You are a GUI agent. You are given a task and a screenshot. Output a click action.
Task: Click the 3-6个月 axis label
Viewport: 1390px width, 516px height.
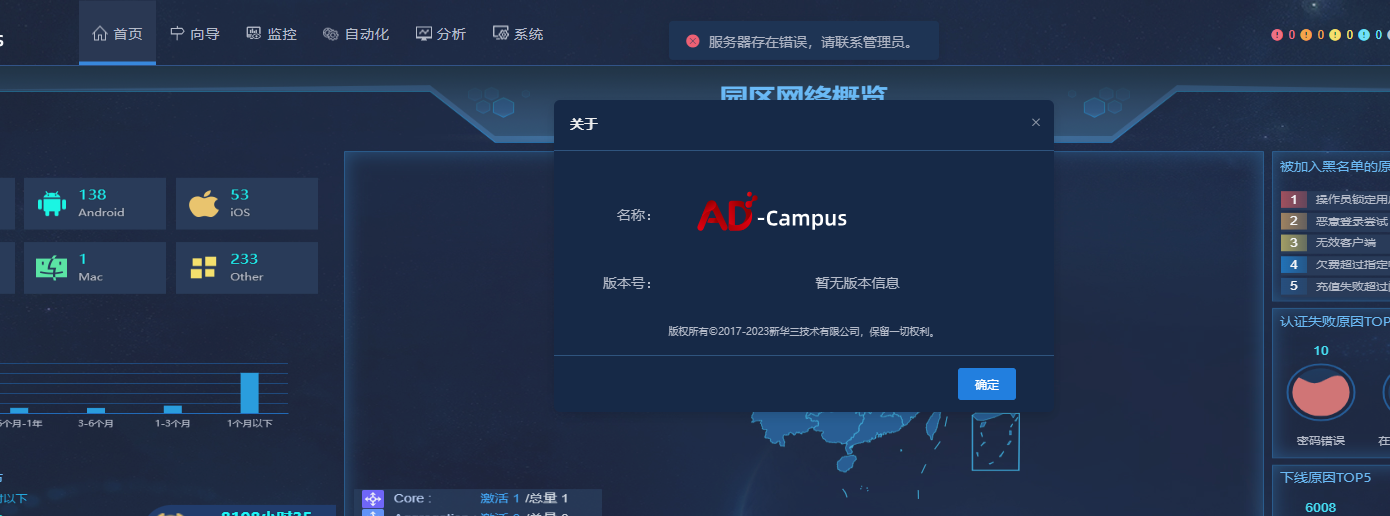(96, 424)
